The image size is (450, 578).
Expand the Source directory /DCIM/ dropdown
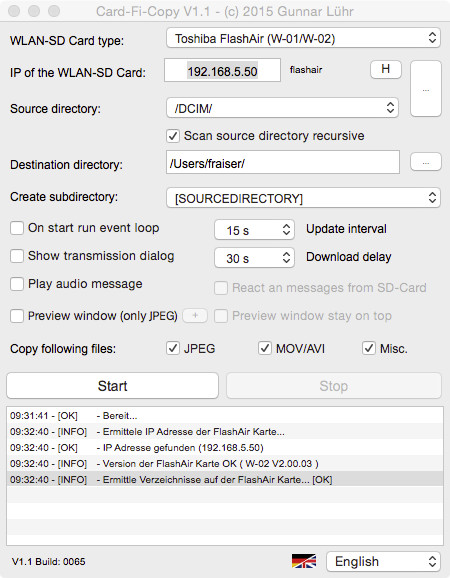pyautogui.click(x=282, y=108)
